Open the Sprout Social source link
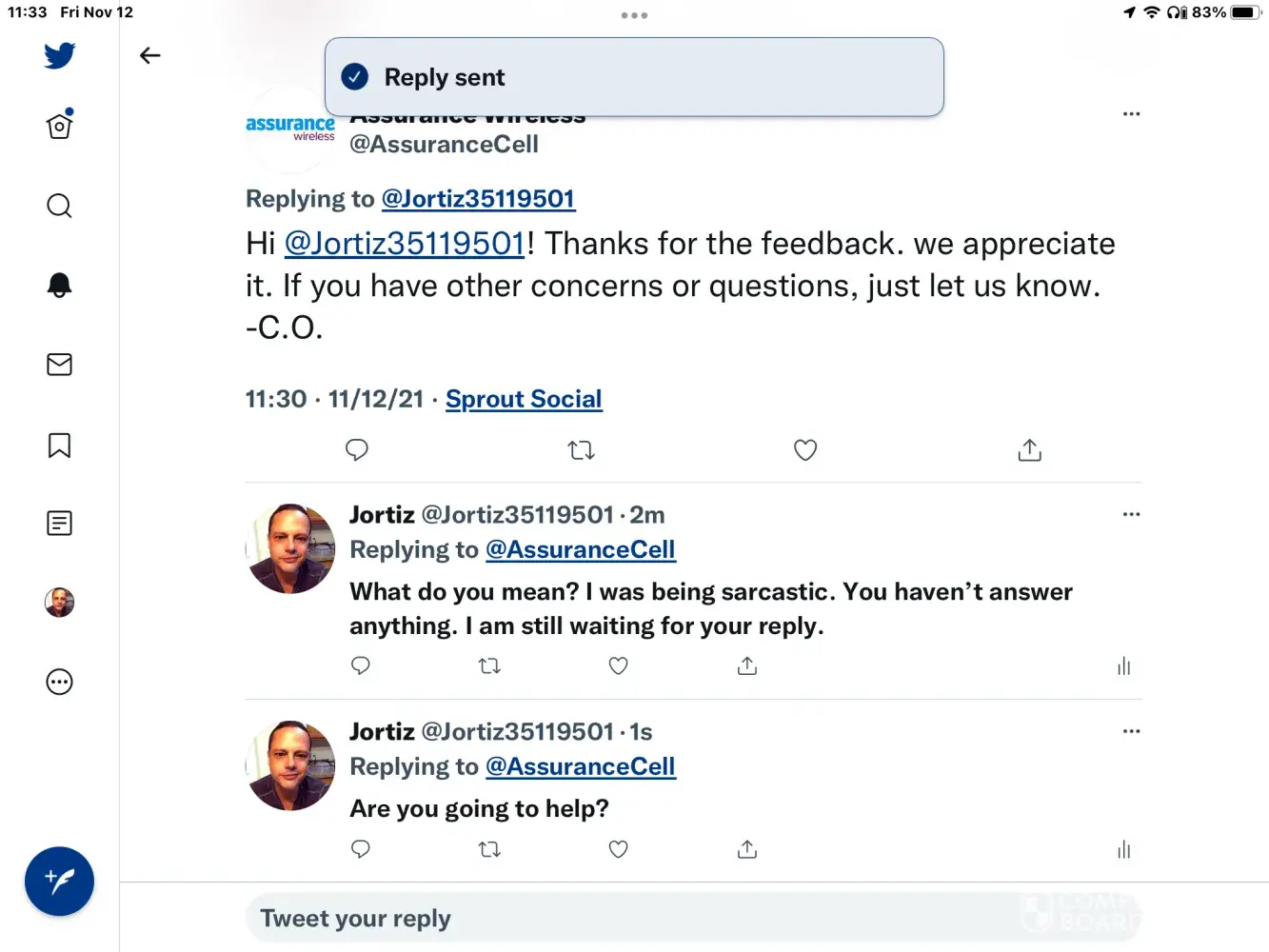The image size is (1269, 952). pyautogui.click(x=524, y=399)
